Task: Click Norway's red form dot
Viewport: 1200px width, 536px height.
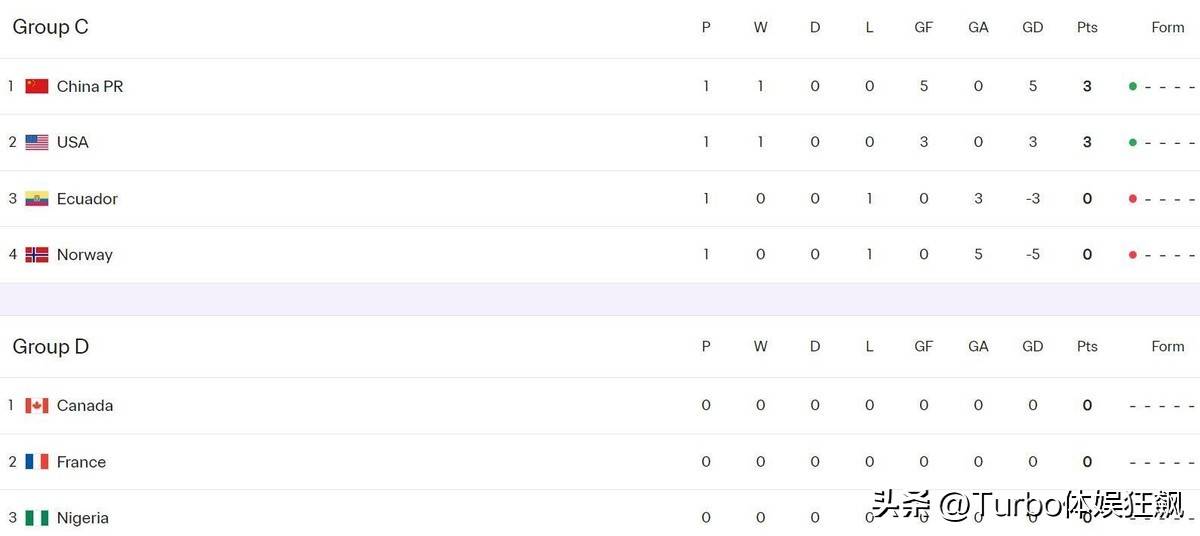Action: pos(1132,255)
